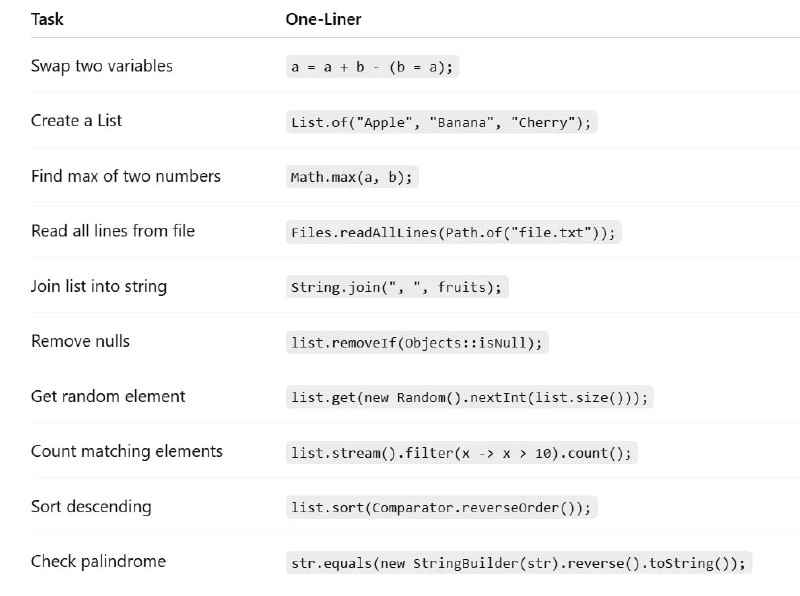Viewport: 800px width, 596px height.
Task: Click 'Find max of two numbers' text
Action: coord(126,177)
